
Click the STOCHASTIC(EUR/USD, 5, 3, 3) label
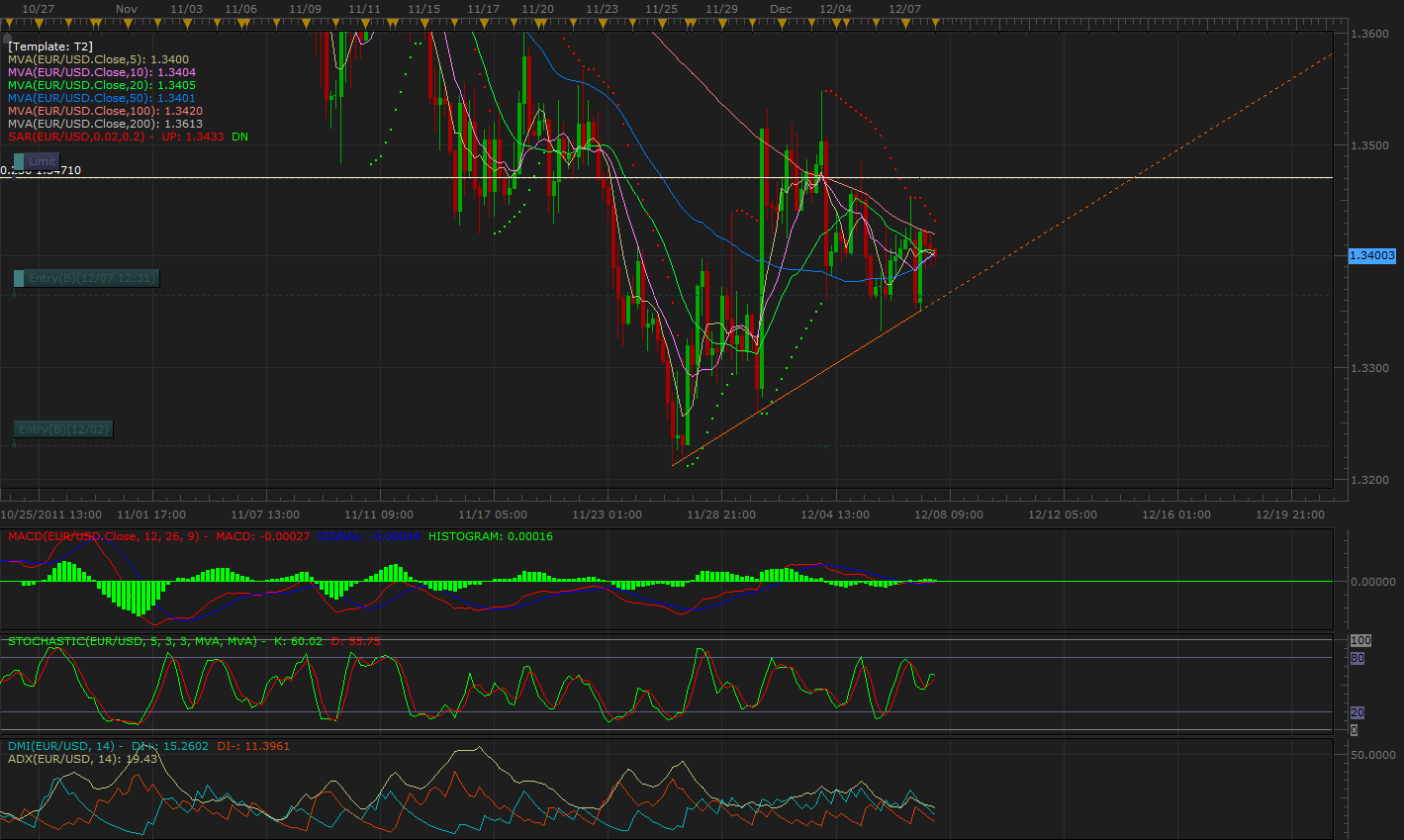tap(129, 641)
